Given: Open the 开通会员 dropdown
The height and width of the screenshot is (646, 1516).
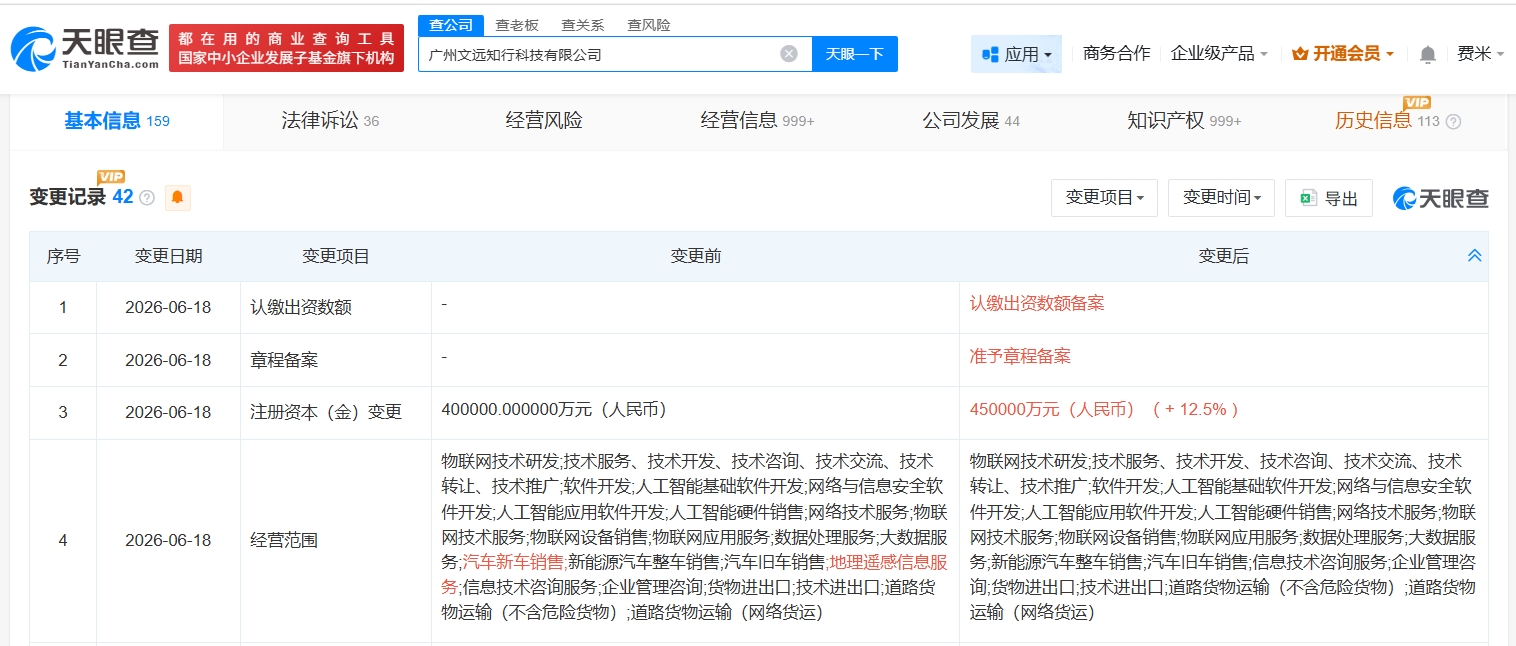Looking at the screenshot, I should (x=1343, y=54).
